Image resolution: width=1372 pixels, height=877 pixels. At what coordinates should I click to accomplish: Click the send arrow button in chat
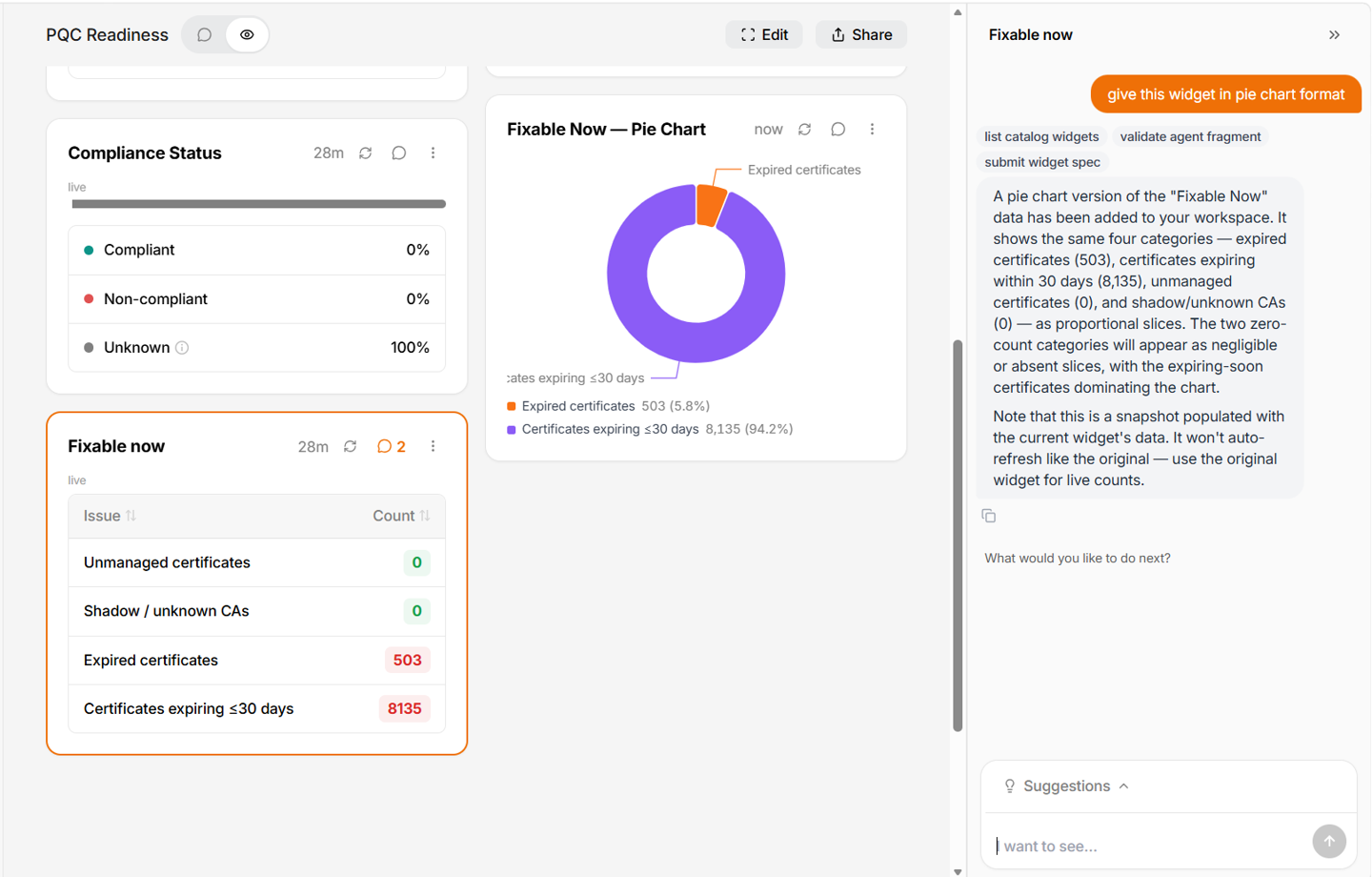point(1329,842)
